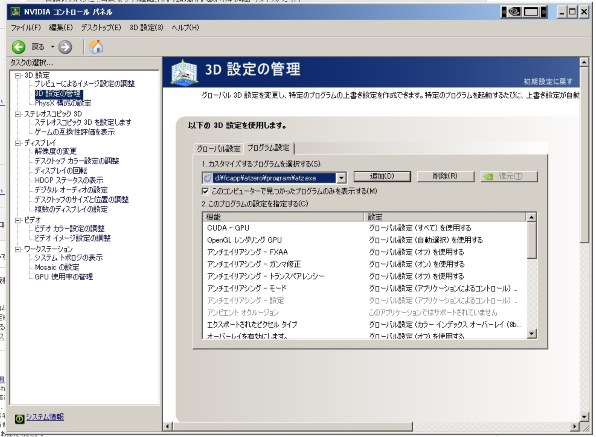The height and width of the screenshot is (437, 596).
Task: Open the ヘルプ(H) menu
Action: point(185,28)
